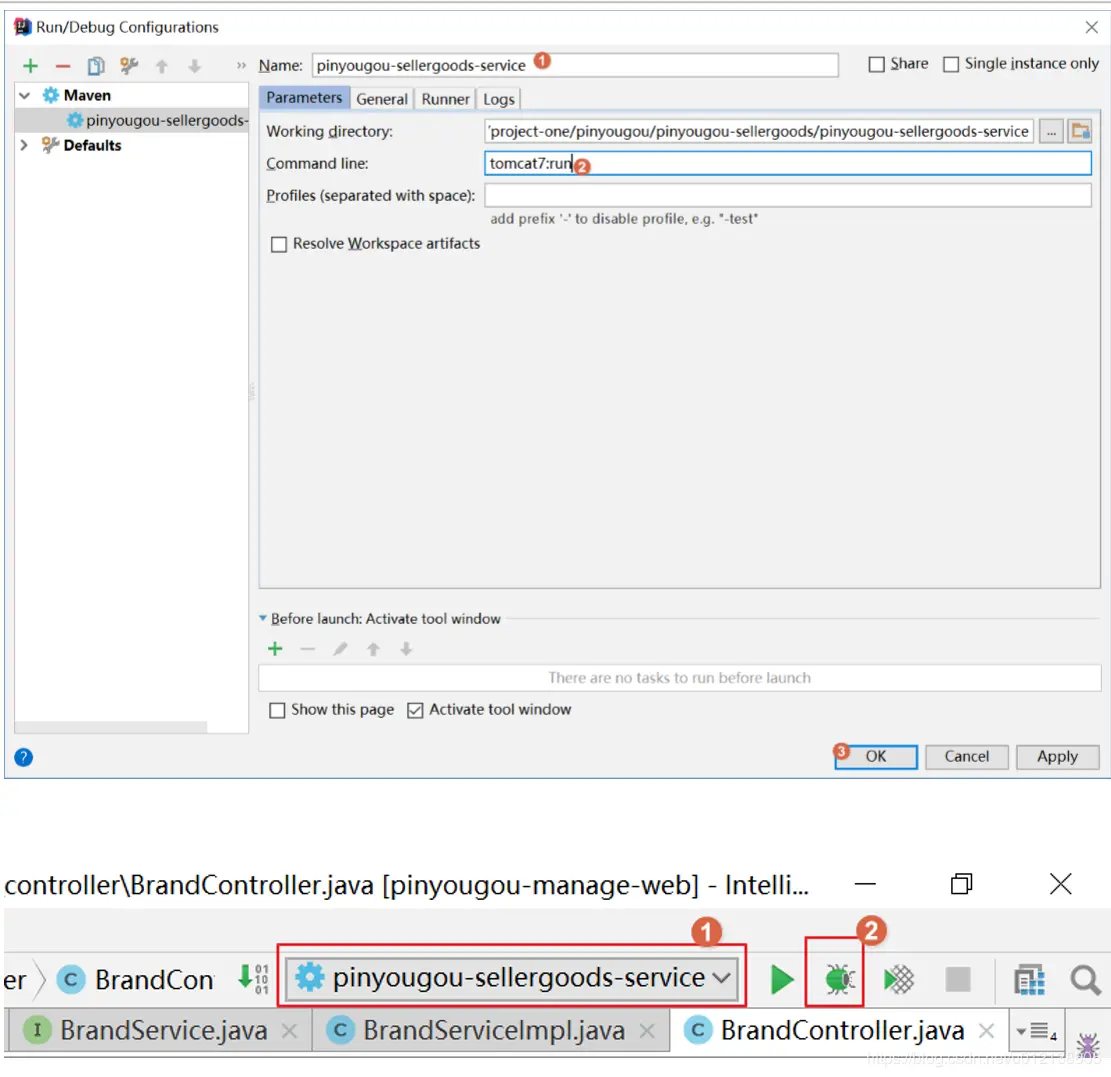Close the BrandService.java tab

click(x=289, y=1031)
